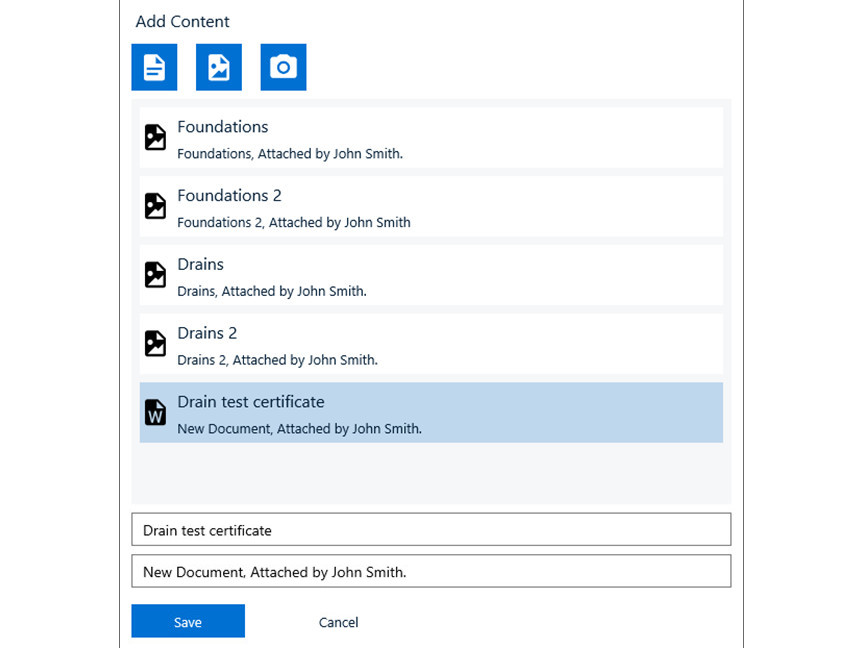Select the Drain test certificate list item
The image size is (864, 648).
pos(430,412)
